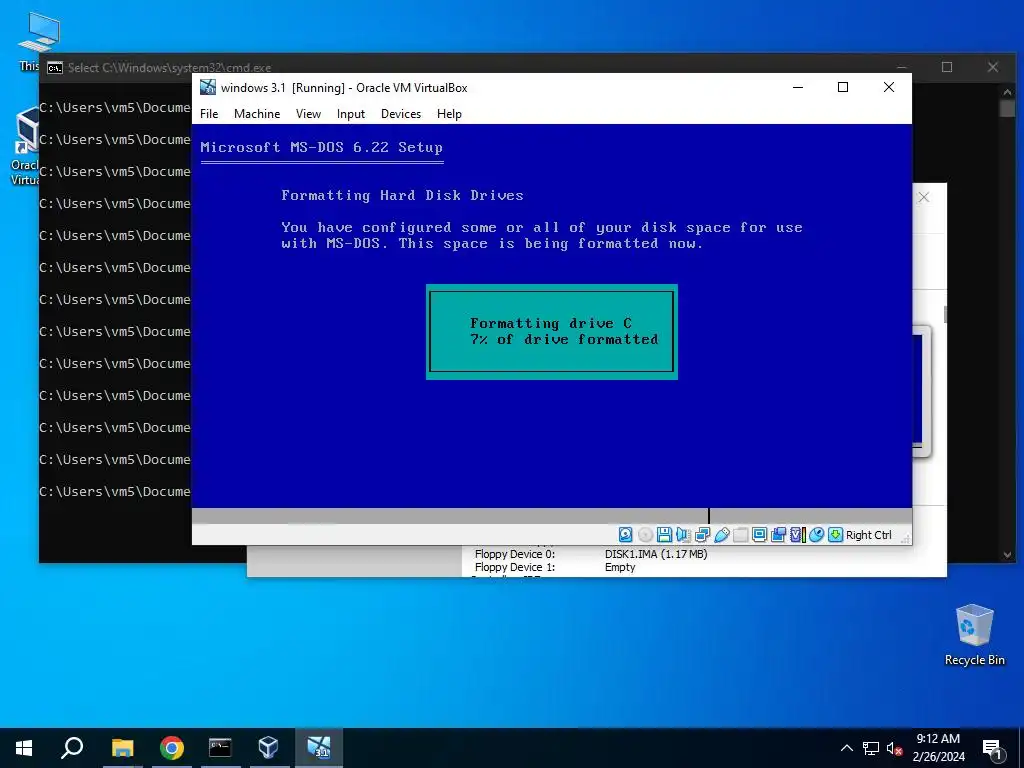The height and width of the screenshot is (768, 1024).
Task: Click the windows 3.1 VM taskbar icon
Action: [319, 748]
